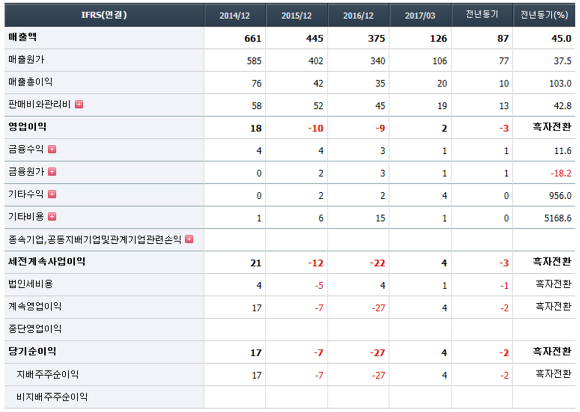Click the 45.0 percent value in 매출액 row
Screen dimensions: 580x412
pos(562,38)
